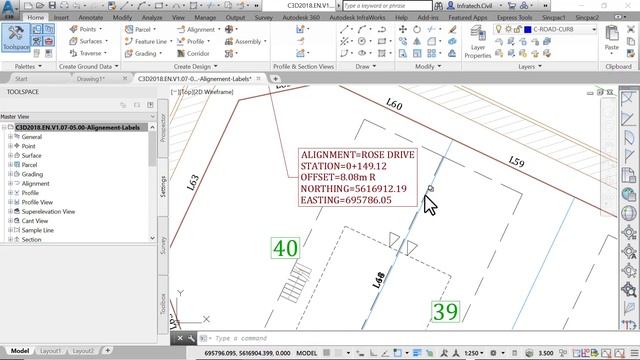The width and height of the screenshot is (640, 360).
Task: Click the Line draw tool icon
Action: [344, 29]
